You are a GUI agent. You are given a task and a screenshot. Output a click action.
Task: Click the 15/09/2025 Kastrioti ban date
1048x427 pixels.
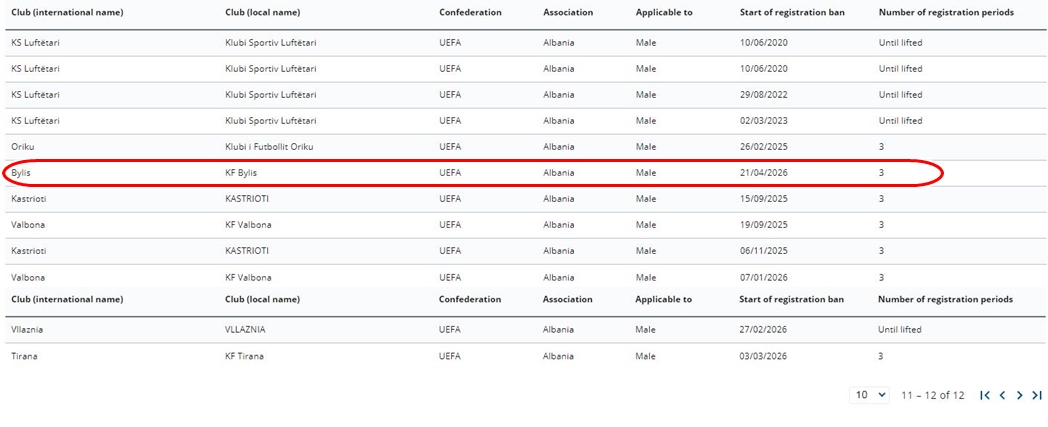[x=764, y=199]
